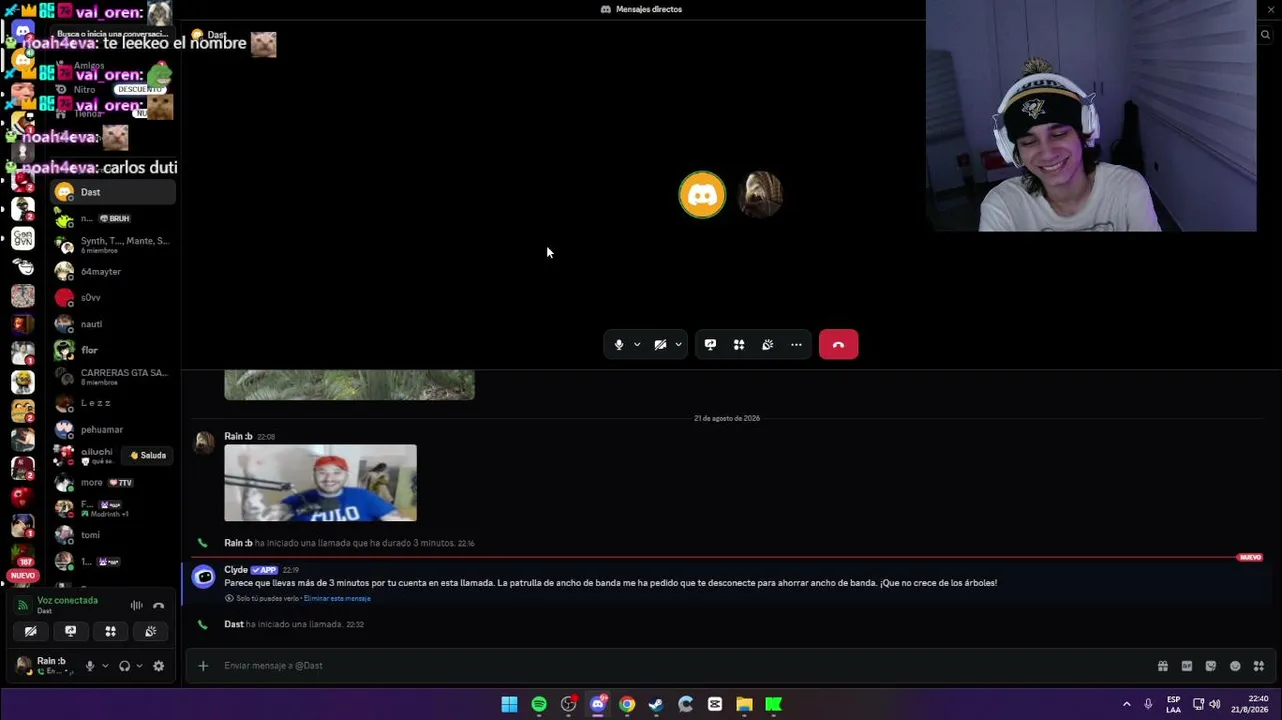Open Spotify from the taskbar
Screen dimensions: 1282x720
pyautogui.click(x=539, y=704)
